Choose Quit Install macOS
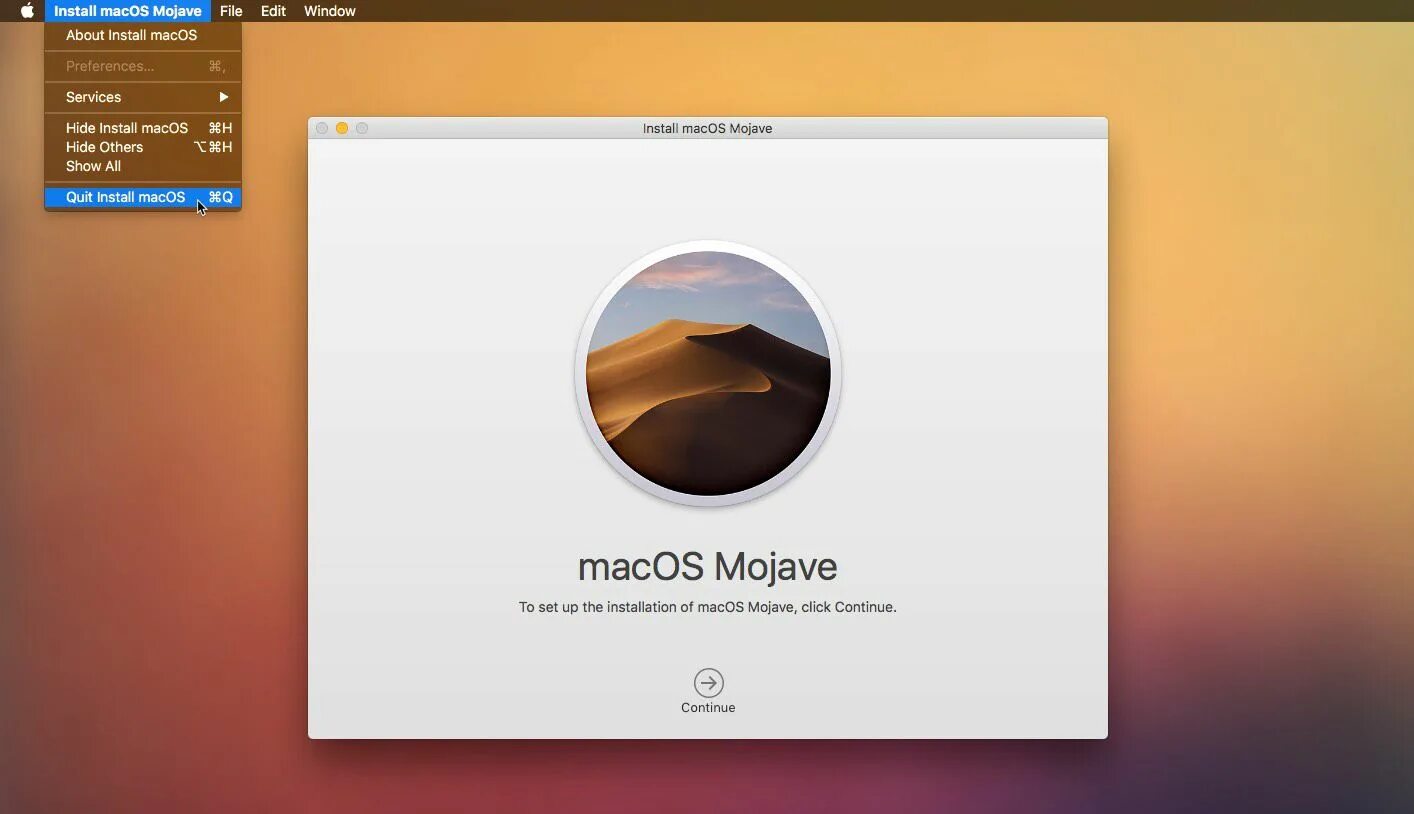The width and height of the screenshot is (1414, 814). (x=143, y=197)
